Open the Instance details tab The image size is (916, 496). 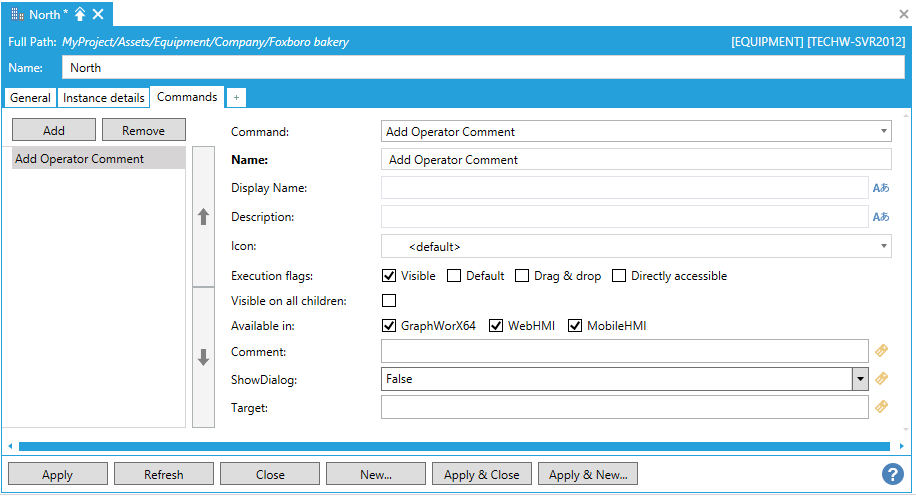103,98
